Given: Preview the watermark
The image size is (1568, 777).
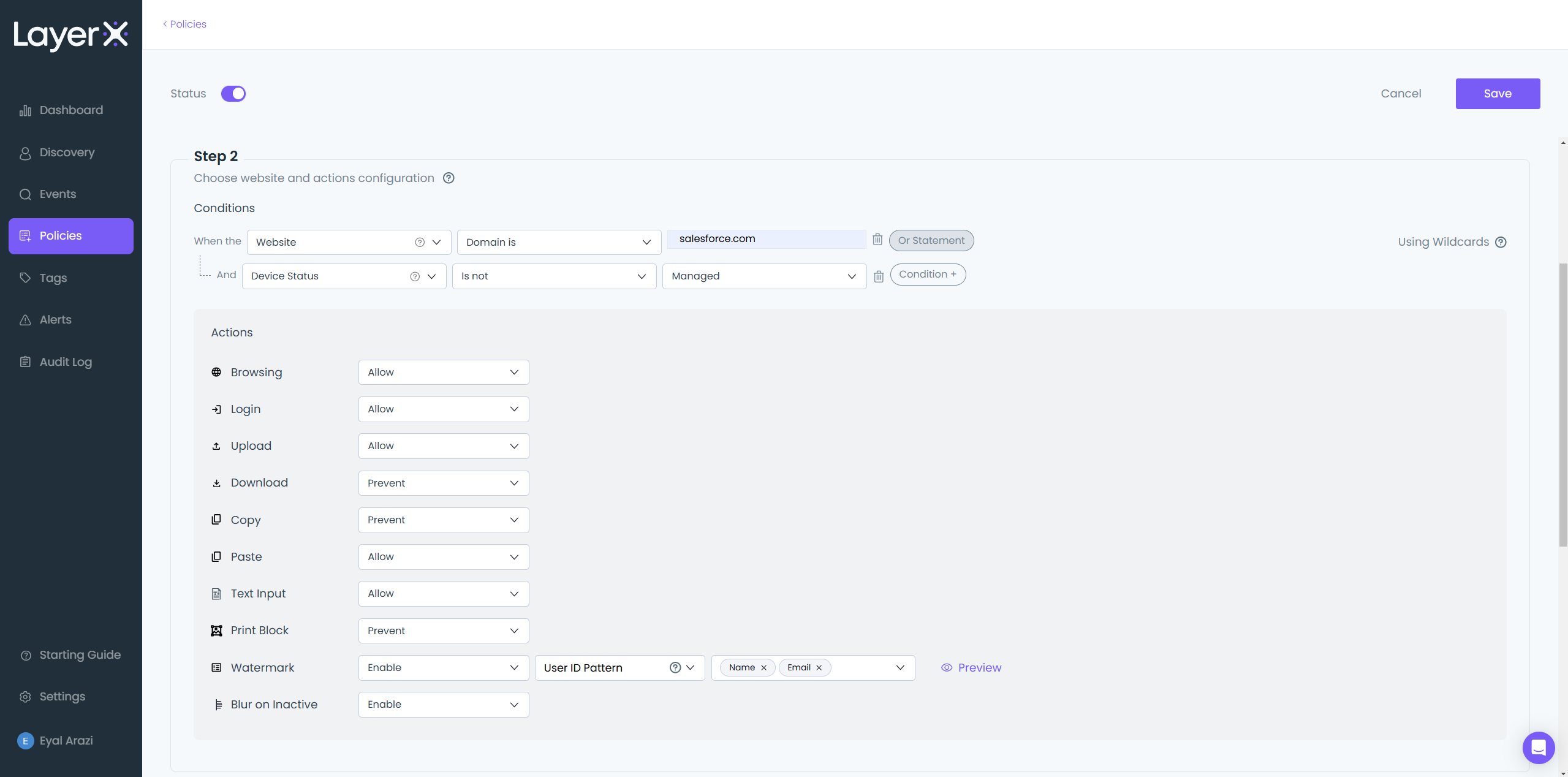Looking at the screenshot, I should pyautogui.click(x=971, y=668).
